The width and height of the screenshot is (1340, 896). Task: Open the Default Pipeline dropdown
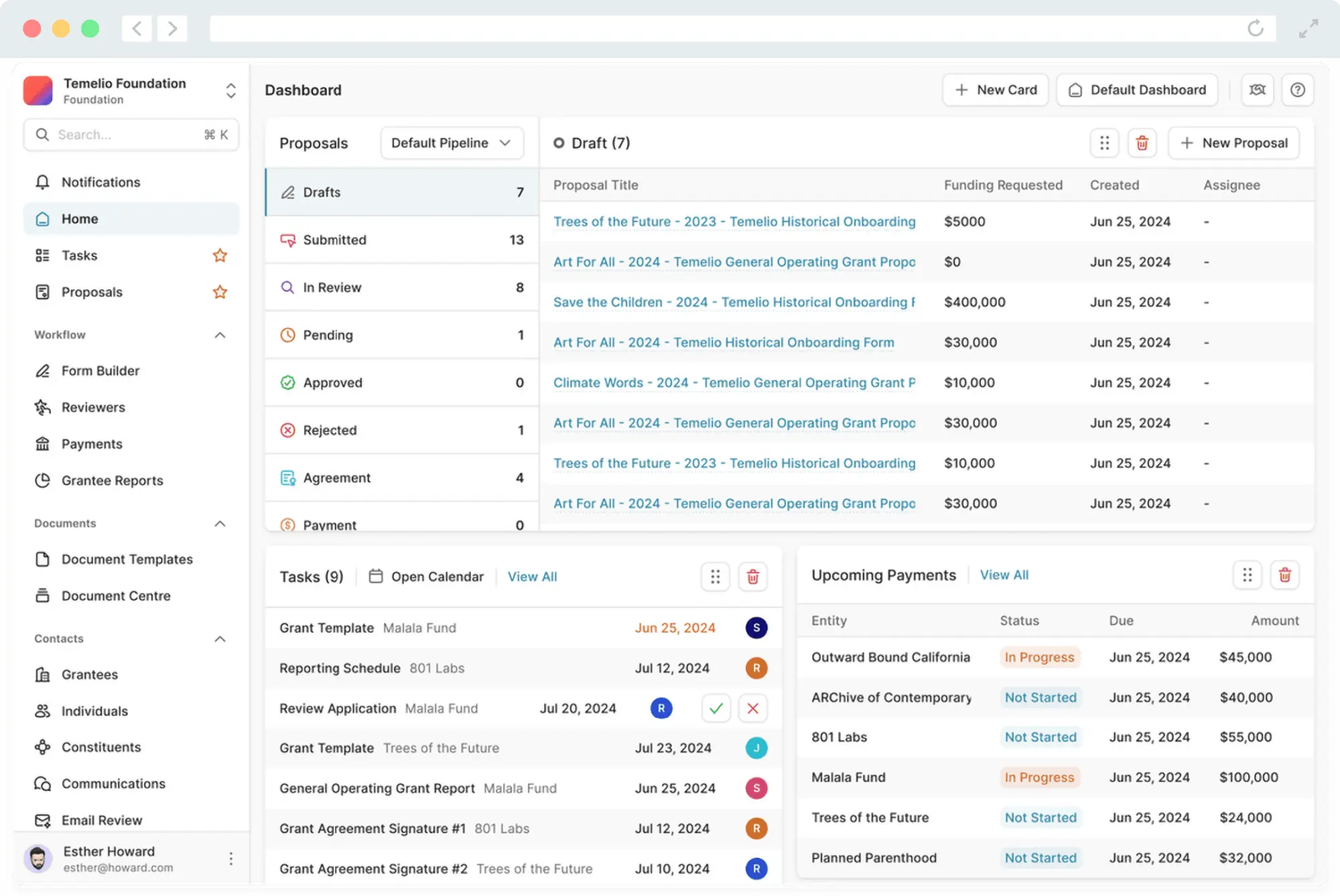point(452,143)
